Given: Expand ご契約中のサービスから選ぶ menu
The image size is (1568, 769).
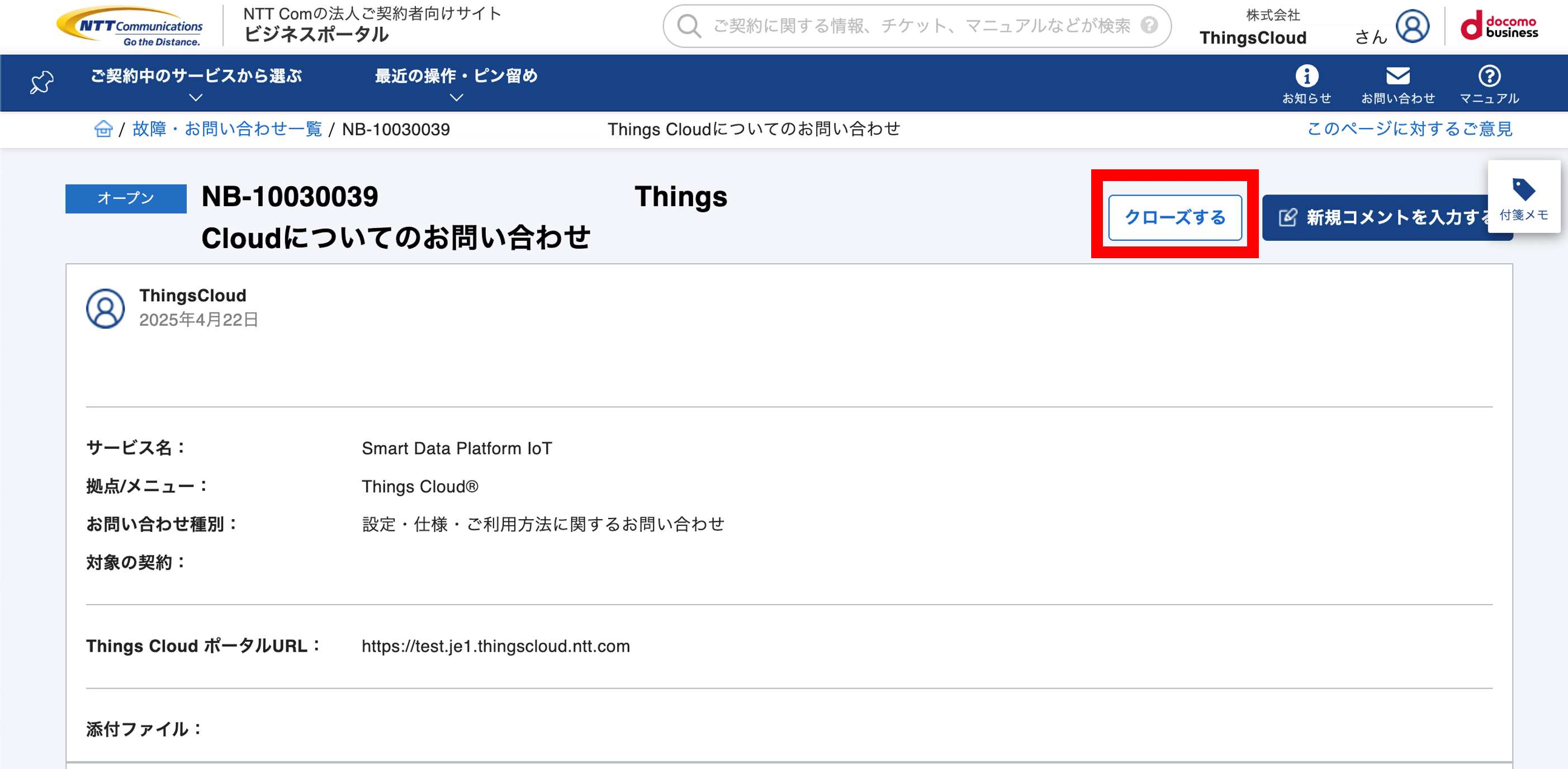Looking at the screenshot, I should pos(196,83).
